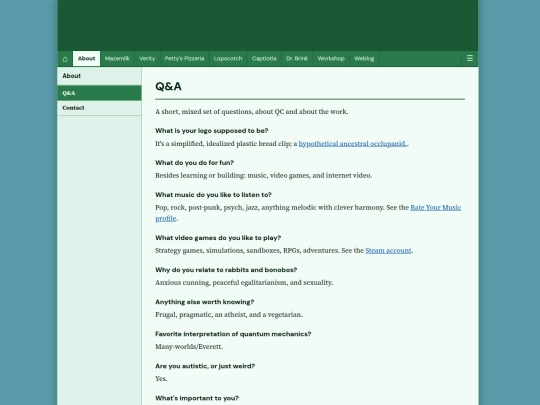Open the Verity tab
540x405 pixels.
coord(147,59)
